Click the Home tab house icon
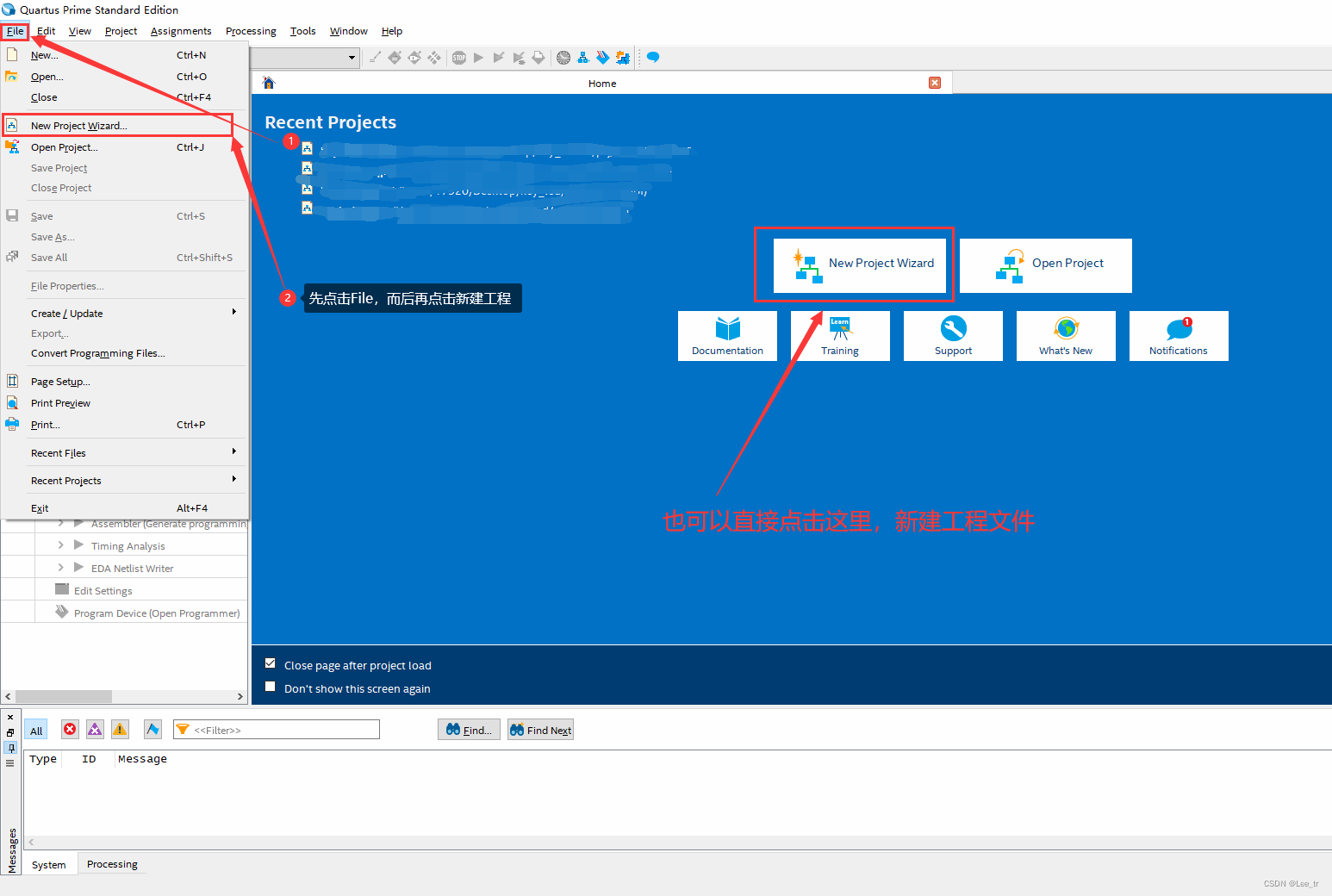This screenshot has width=1332, height=896. pyautogui.click(x=269, y=83)
